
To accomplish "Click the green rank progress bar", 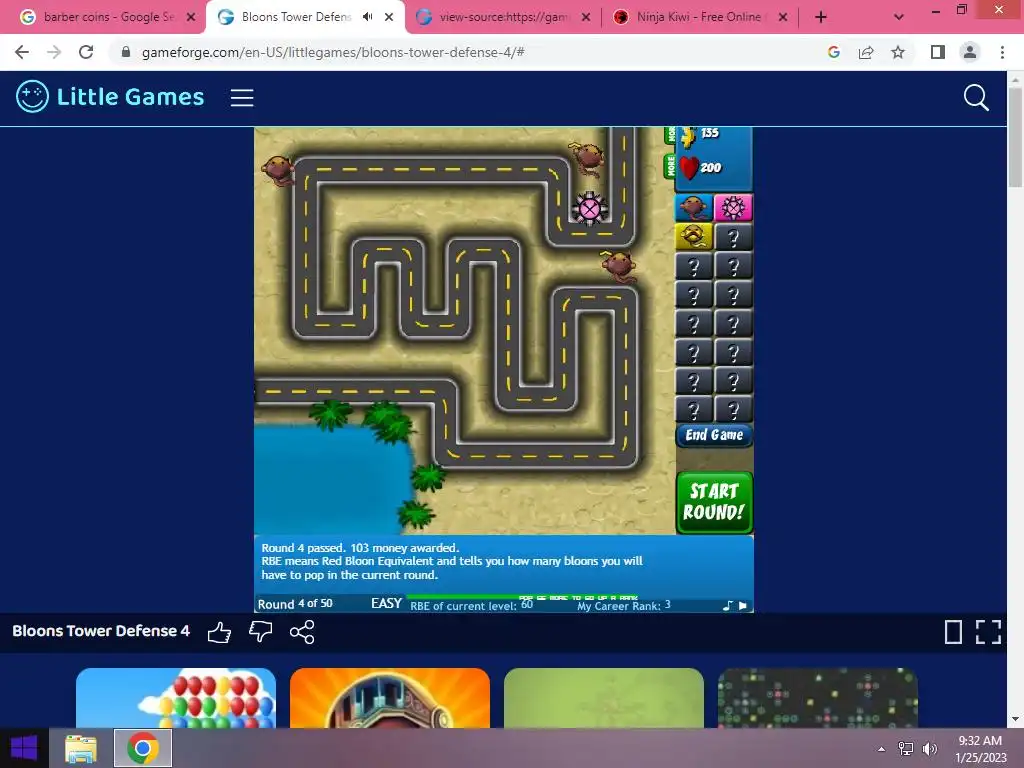I will [x=522, y=597].
